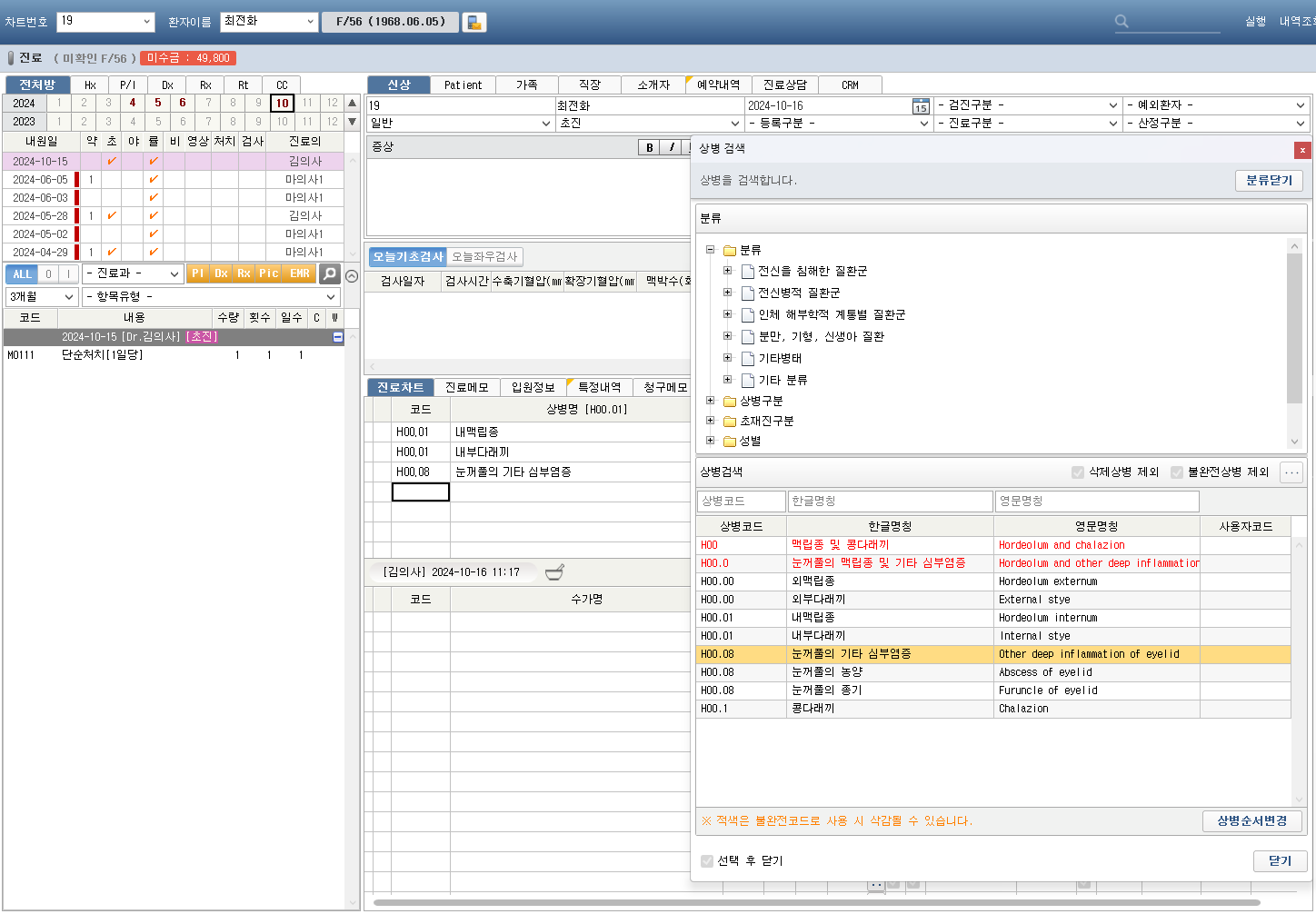Click the 상병순서변경 button
Image resolution: width=1316 pixels, height=914 pixels.
tap(1251, 821)
